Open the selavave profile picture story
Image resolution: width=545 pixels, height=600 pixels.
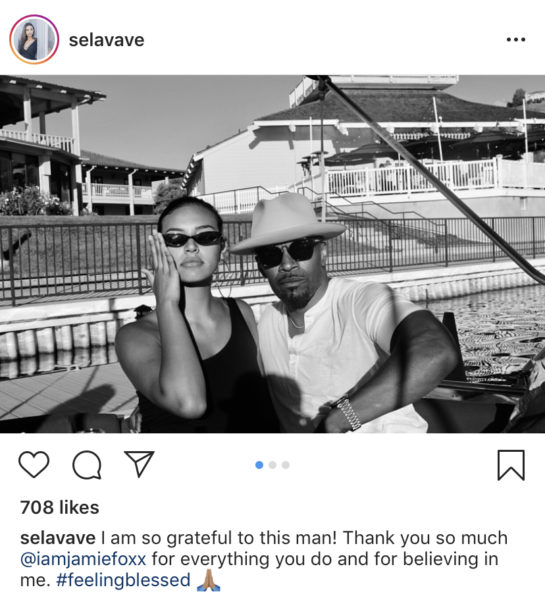[34, 39]
